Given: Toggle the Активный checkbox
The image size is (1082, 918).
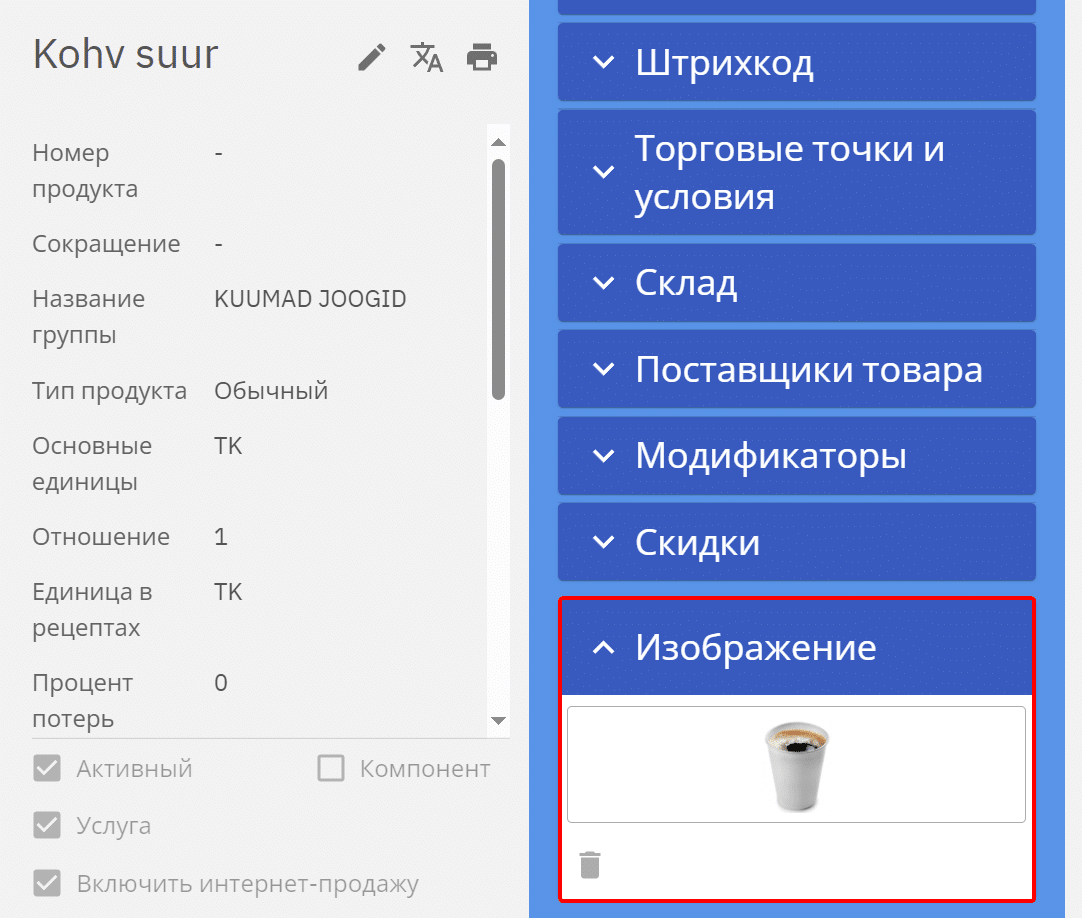Looking at the screenshot, I should pos(47,768).
